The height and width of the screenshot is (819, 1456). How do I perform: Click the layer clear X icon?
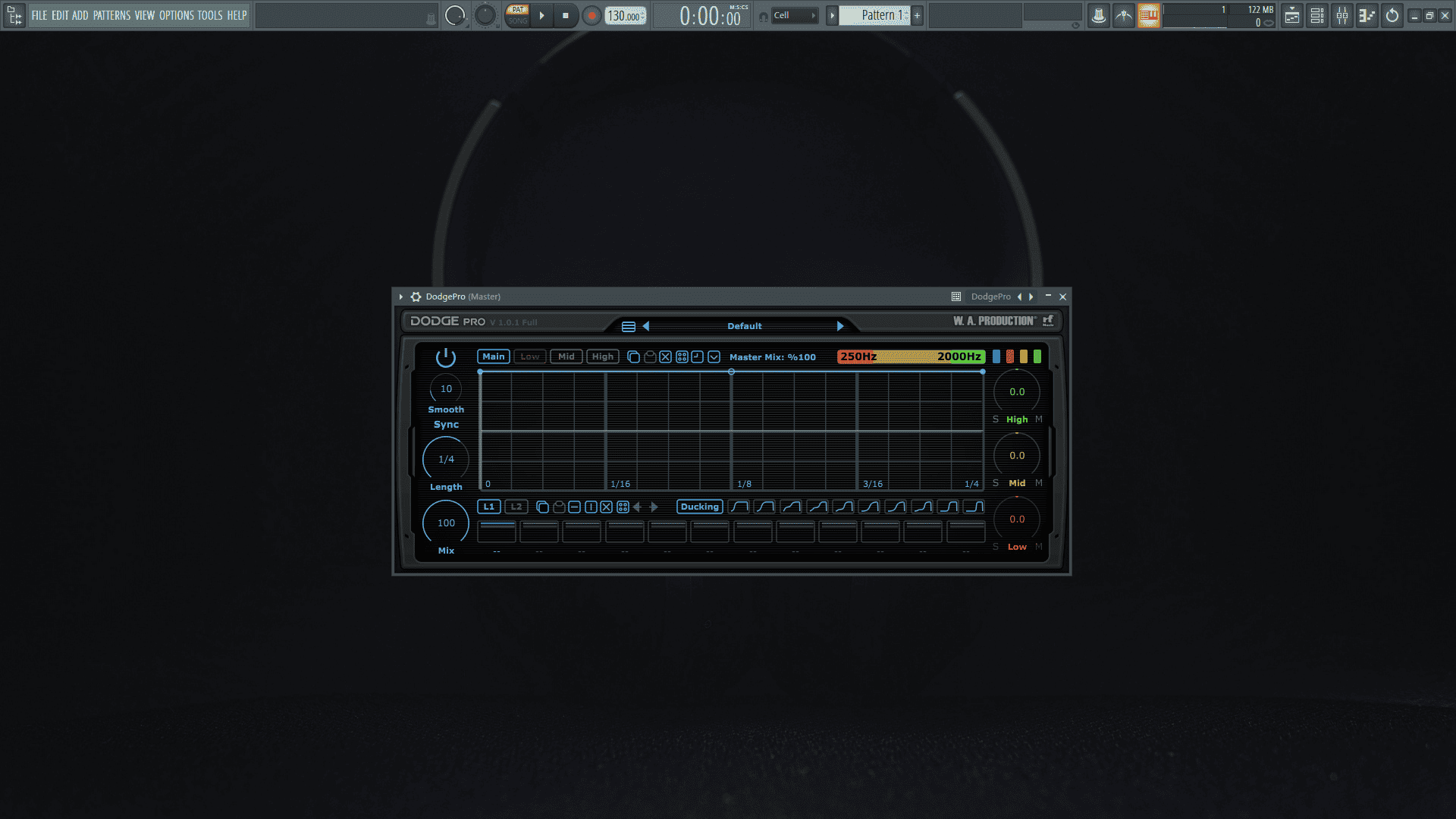pos(606,507)
